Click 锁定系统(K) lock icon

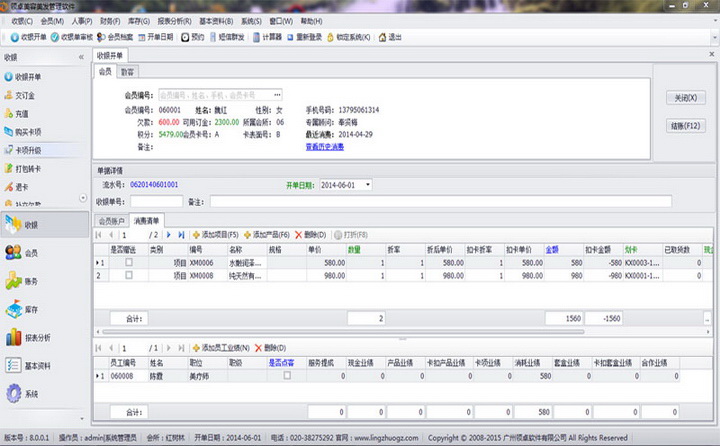click(x=330, y=37)
